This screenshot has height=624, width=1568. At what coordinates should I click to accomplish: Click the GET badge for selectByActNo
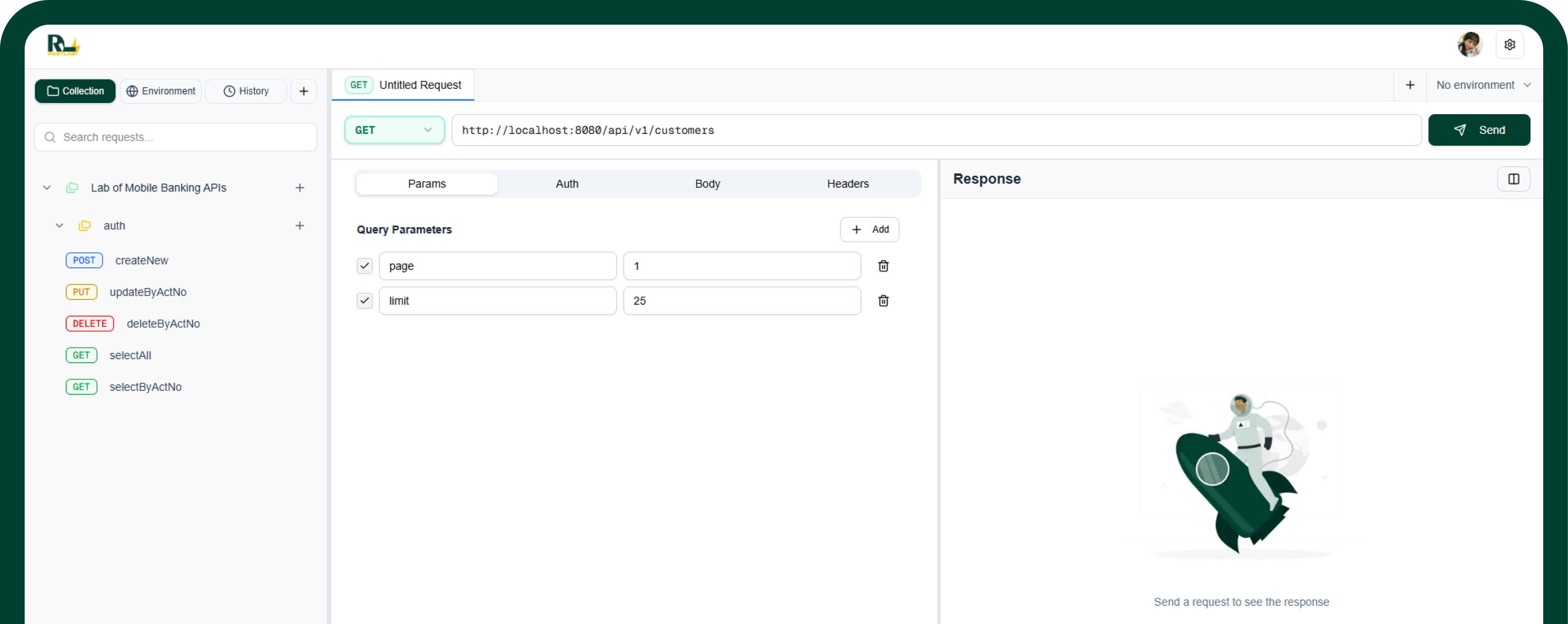click(81, 387)
